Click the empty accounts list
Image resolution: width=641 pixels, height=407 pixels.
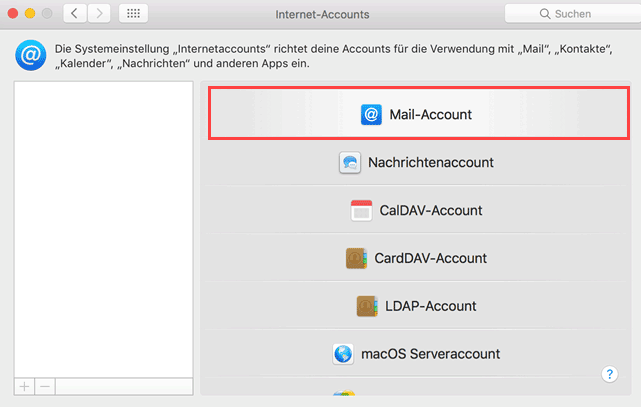(x=103, y=229)
